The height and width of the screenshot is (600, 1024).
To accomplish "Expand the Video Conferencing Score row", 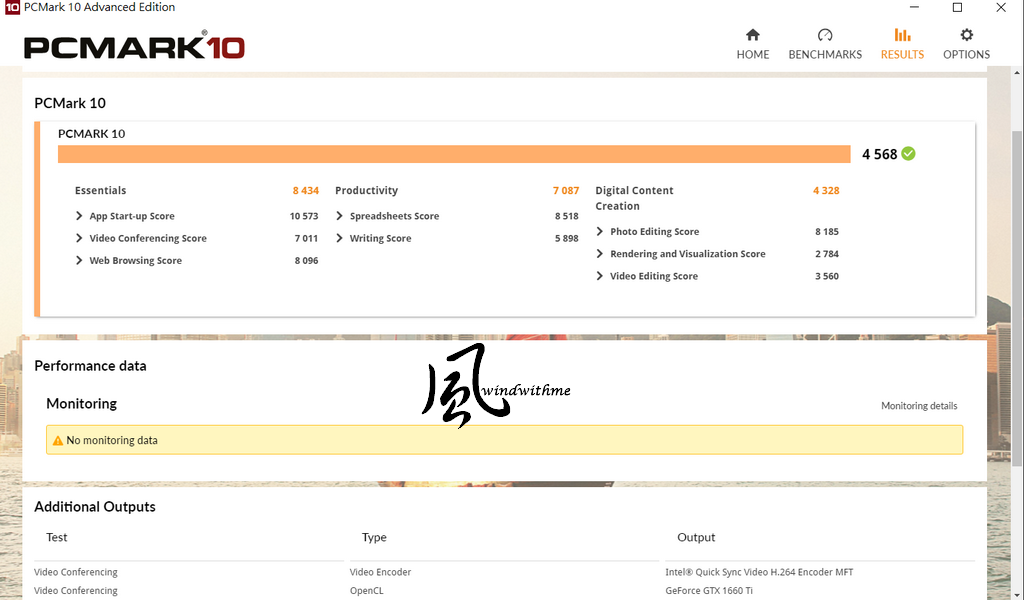I will (x=79, y=238).
